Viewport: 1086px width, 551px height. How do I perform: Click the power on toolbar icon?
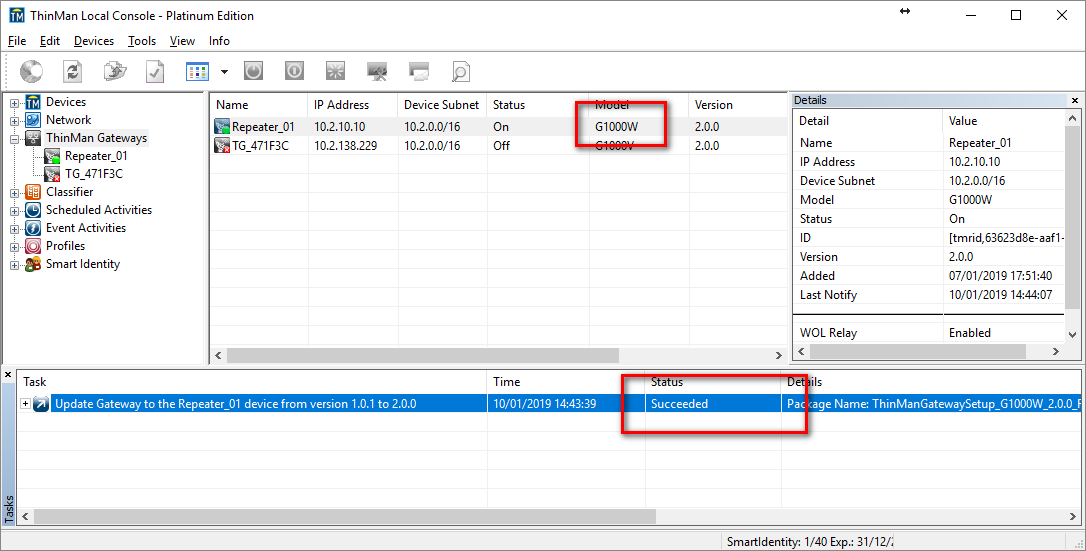pos(253,71)
